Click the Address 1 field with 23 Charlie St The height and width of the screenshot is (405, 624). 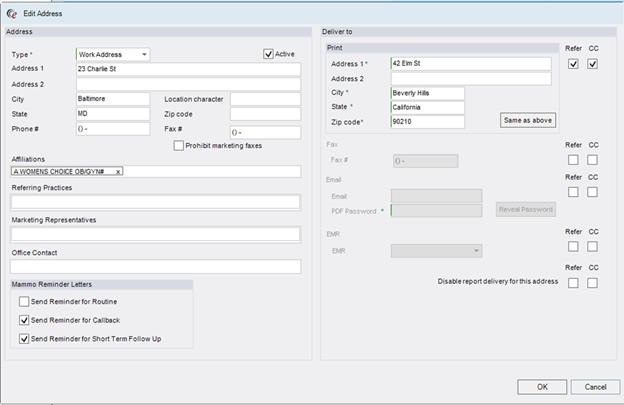click(189, 69)
